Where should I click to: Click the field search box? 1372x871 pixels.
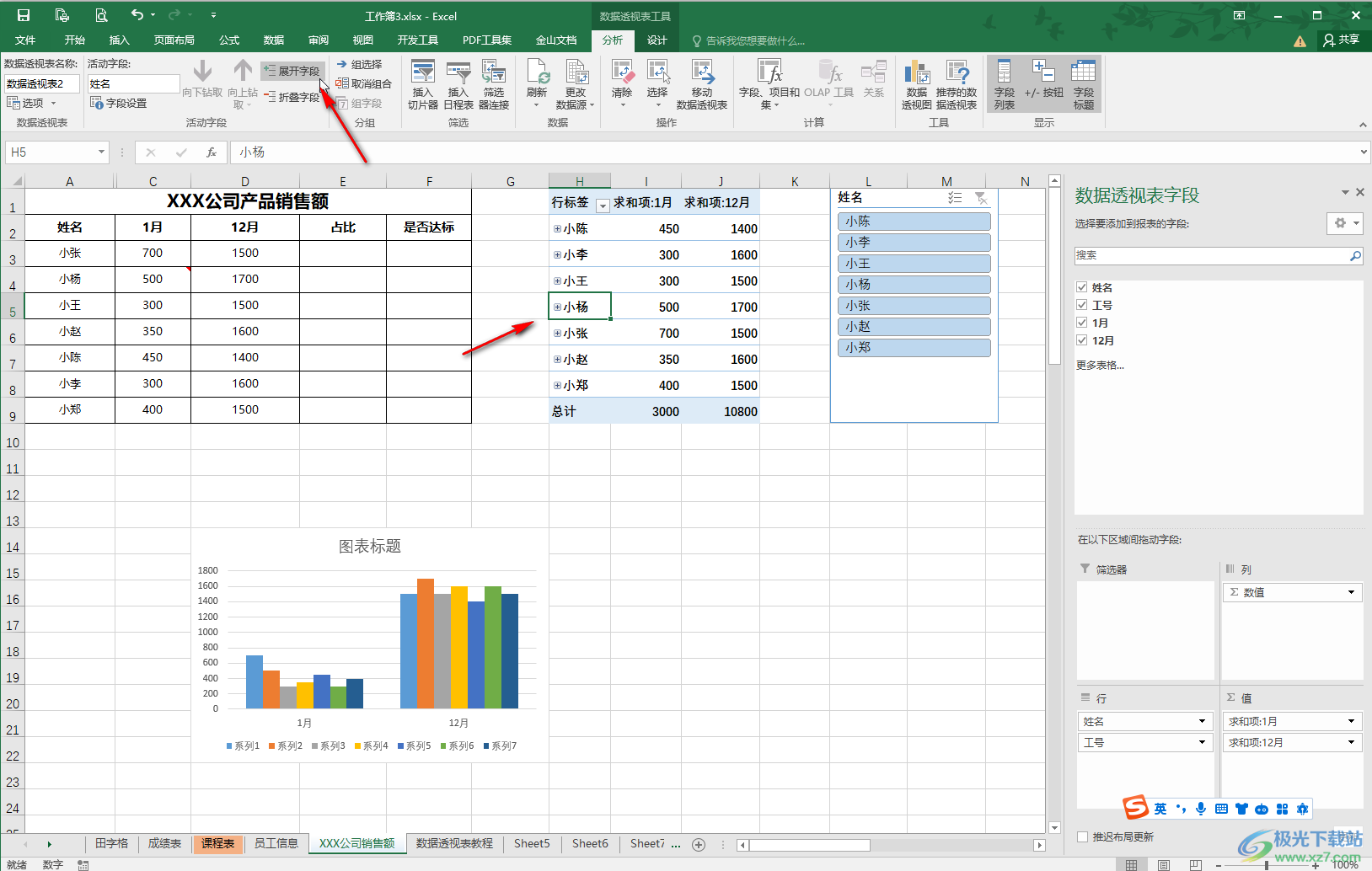pyautogui.click(x=1211, y=255)
